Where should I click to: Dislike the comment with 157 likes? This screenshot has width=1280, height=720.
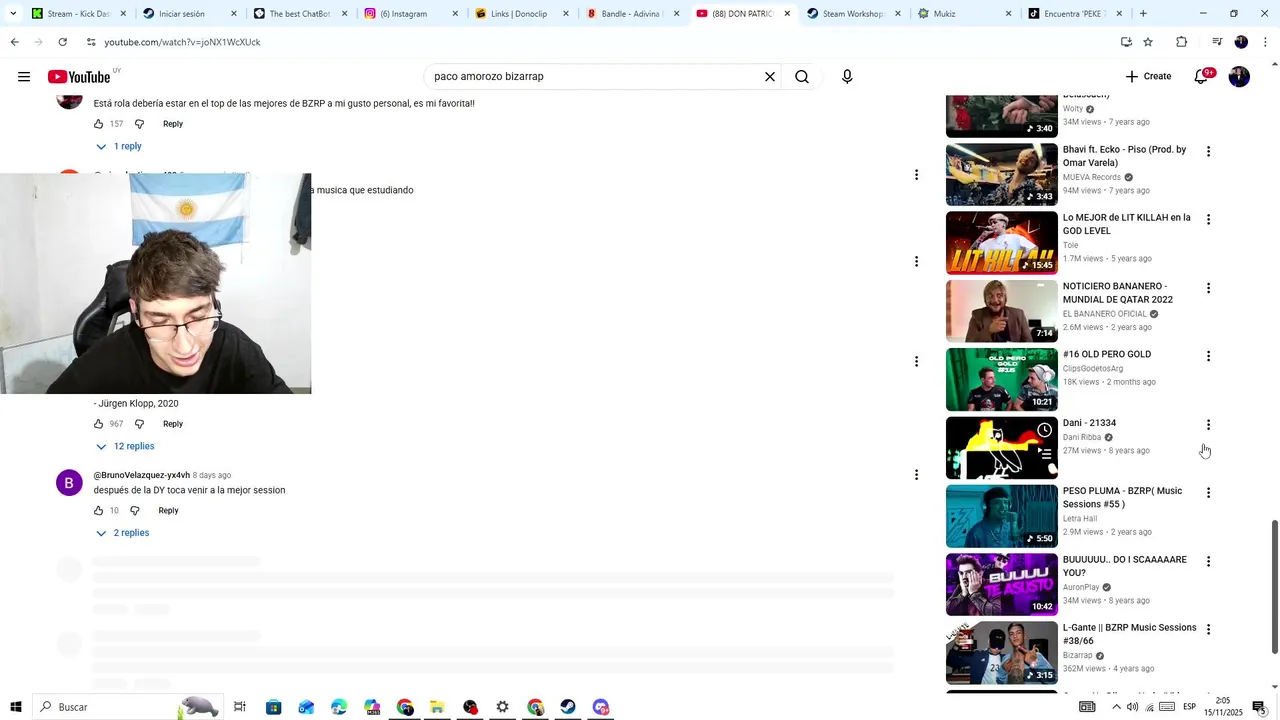(139, 124)
